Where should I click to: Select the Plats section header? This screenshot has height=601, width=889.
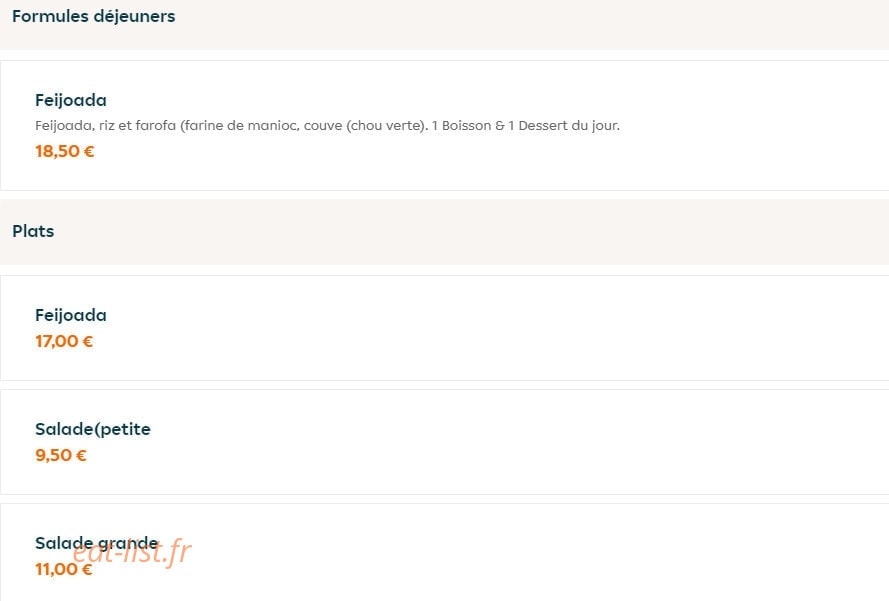33,231
